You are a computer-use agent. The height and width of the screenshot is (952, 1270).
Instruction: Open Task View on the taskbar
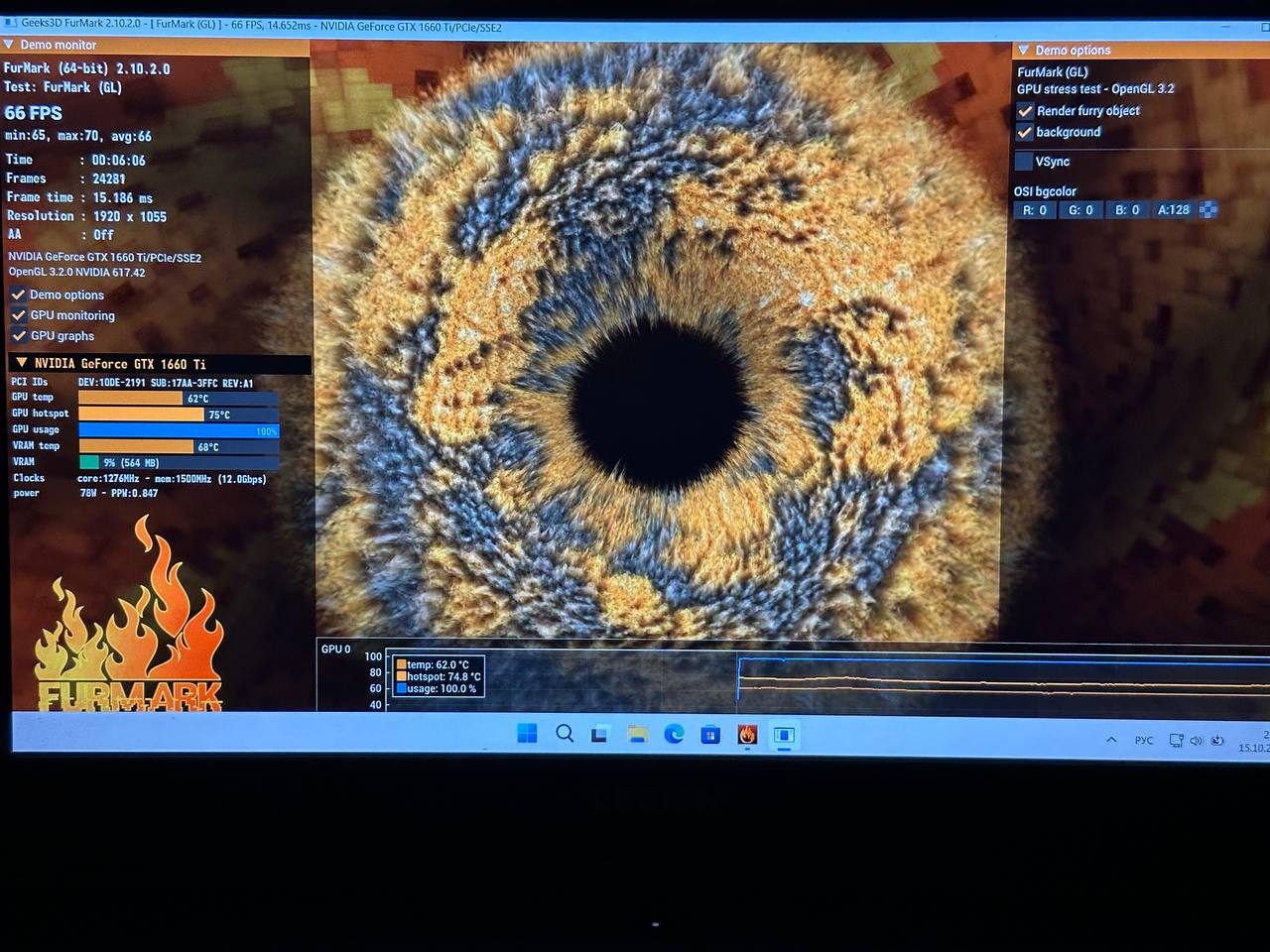tap(599, 735)
